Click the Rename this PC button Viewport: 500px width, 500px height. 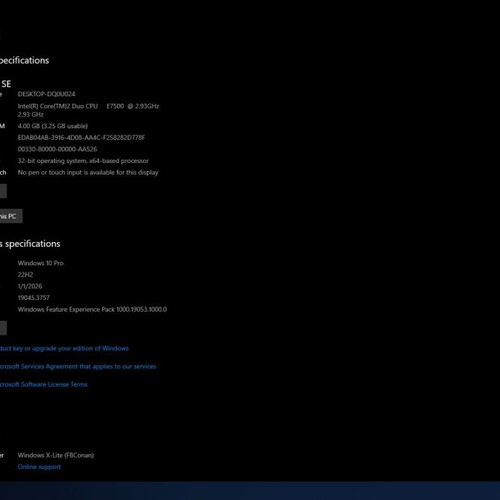(11, 216)
